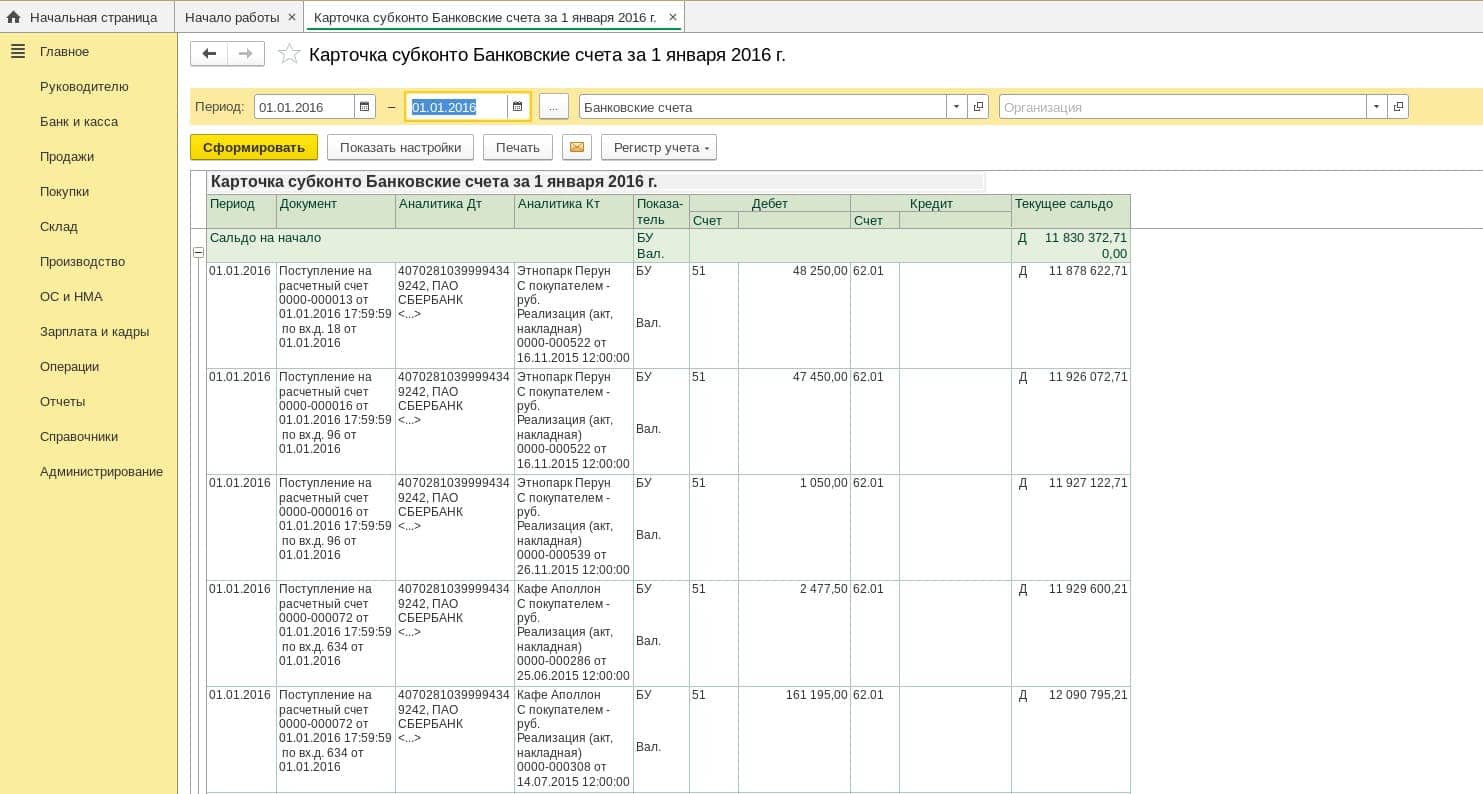Click the balance value 11 926 072,71
Viewport: 1483px width, 794px height.
click(x=1088, y=377)
